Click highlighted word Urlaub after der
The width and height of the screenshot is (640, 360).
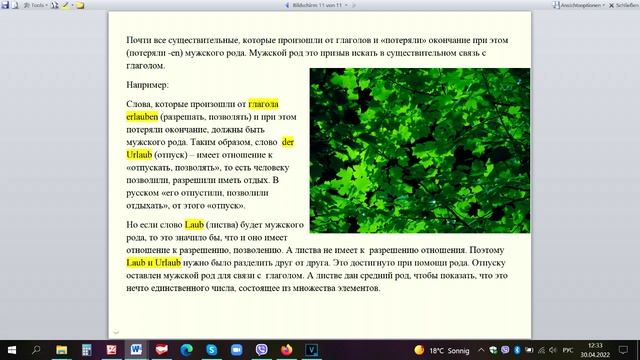click(x=139, y=155)
